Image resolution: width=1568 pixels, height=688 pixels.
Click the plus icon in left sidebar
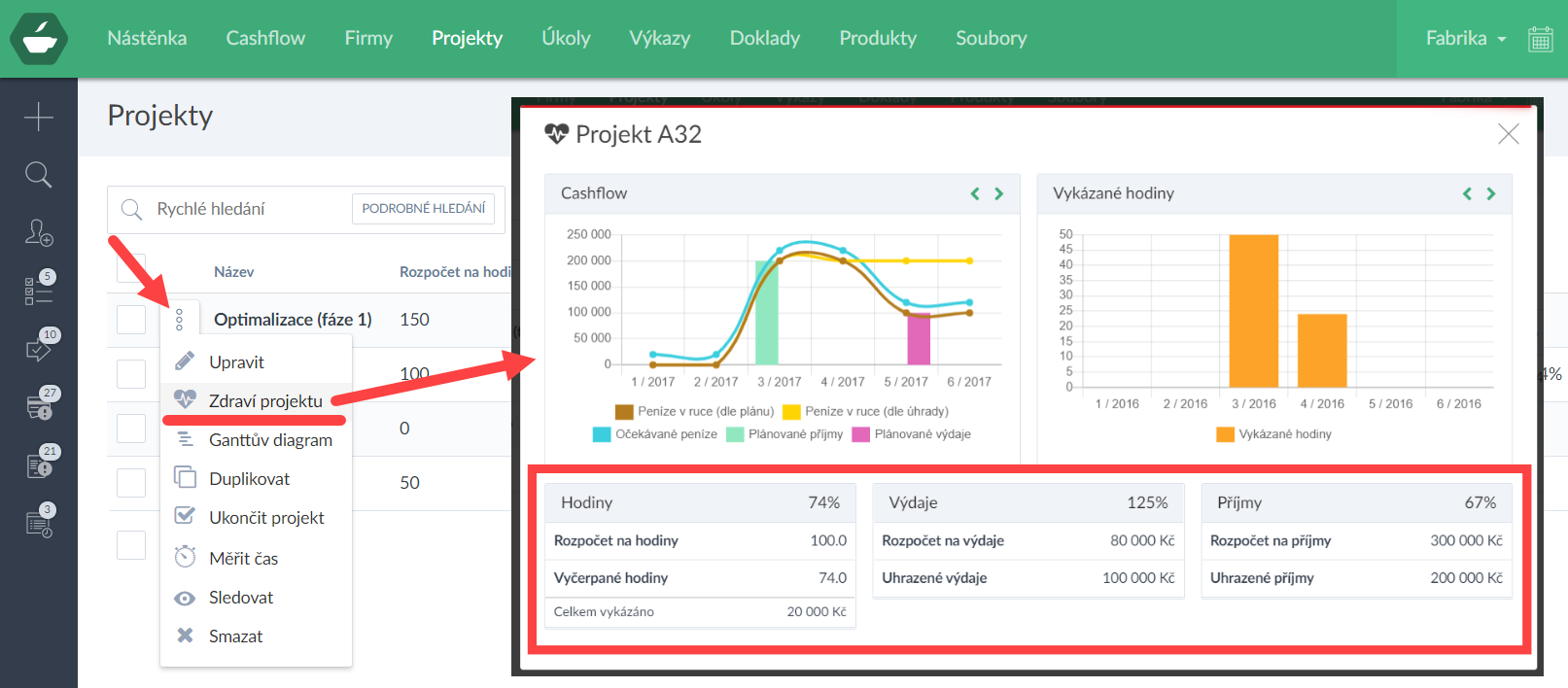coord(39,117)
